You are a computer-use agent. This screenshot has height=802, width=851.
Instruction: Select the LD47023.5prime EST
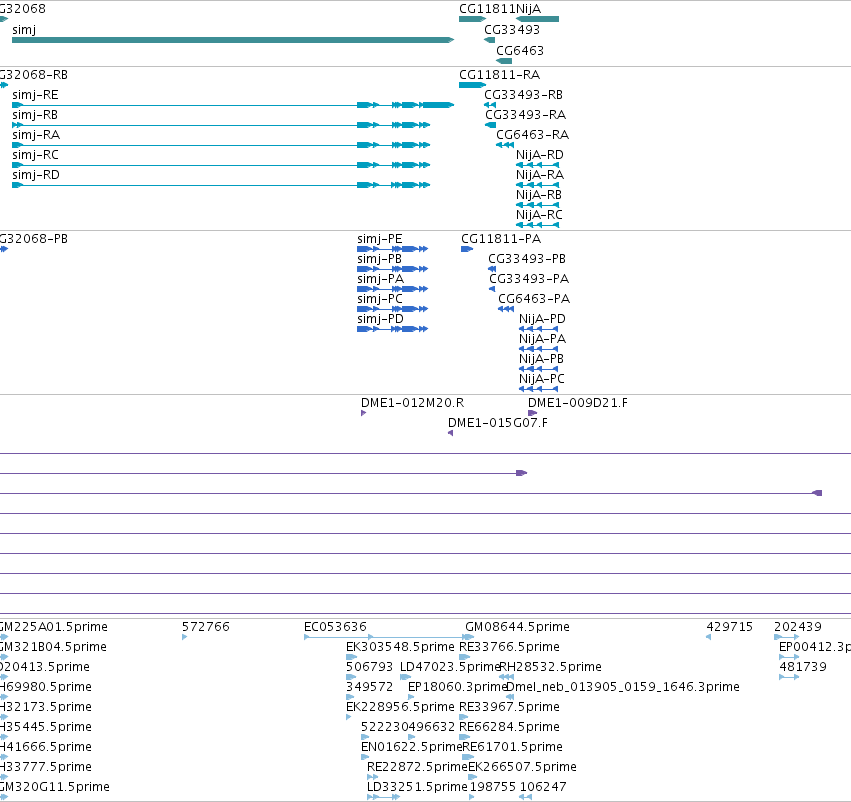tap(405, 677)
